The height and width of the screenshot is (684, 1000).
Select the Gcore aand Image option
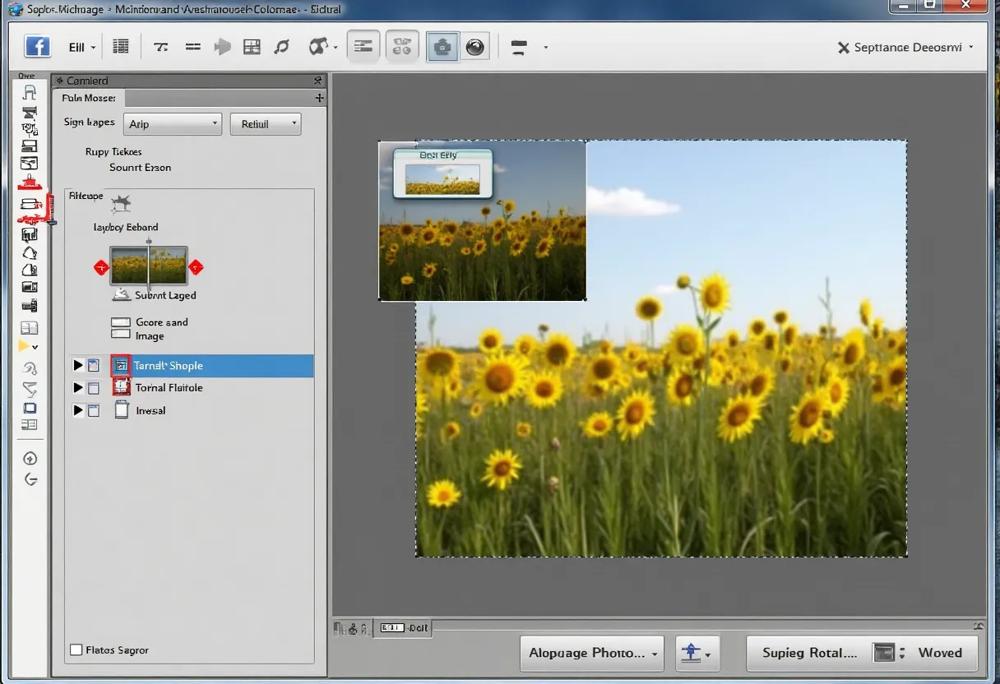(149, 329)
